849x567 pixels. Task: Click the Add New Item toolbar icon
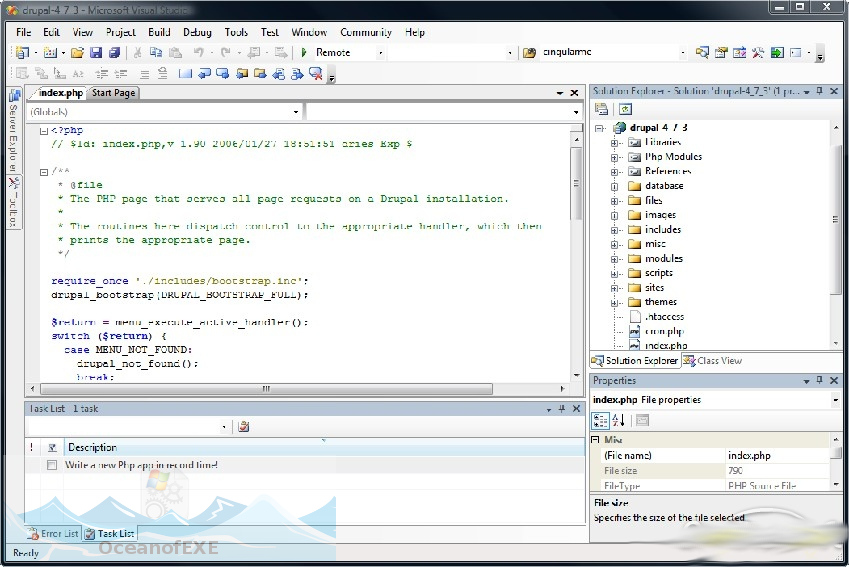(50, 53)
